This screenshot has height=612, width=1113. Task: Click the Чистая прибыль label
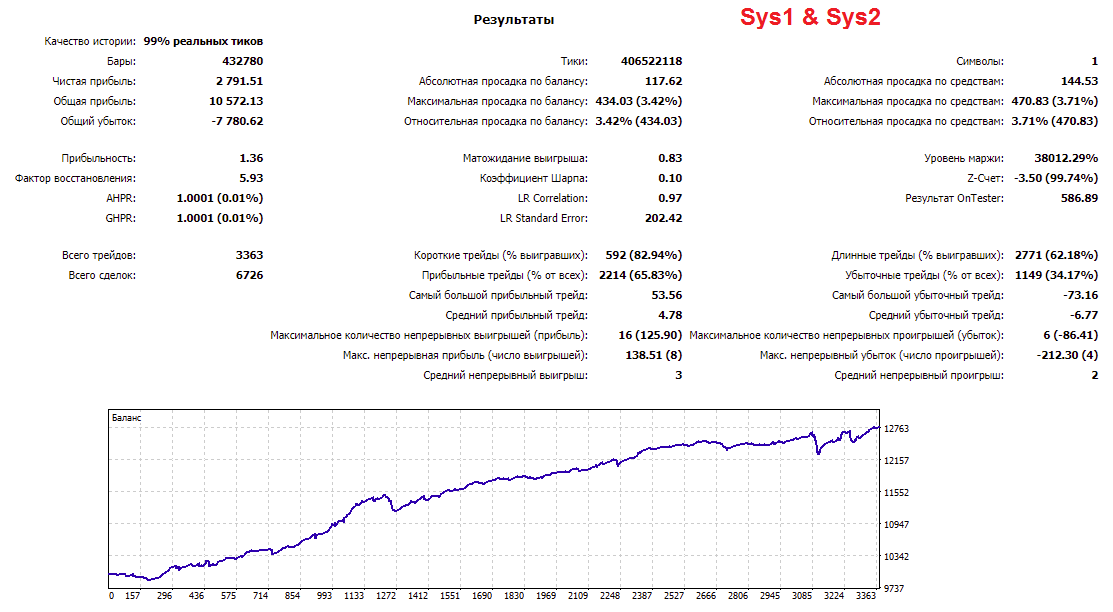(x=94, y=81)
